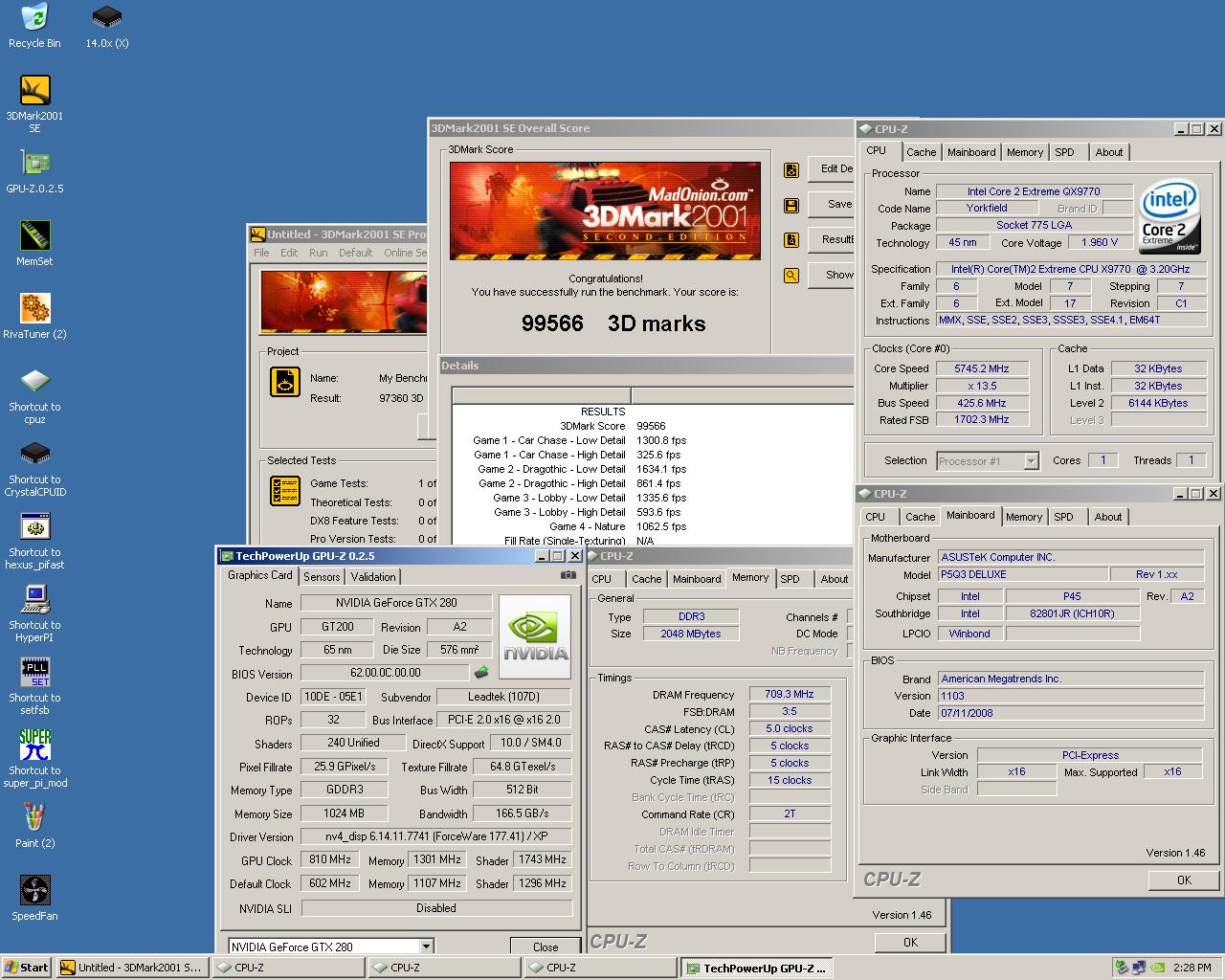
Task: Select About tab in Mainboard CPU-Z window
Action: point(1108,517)
